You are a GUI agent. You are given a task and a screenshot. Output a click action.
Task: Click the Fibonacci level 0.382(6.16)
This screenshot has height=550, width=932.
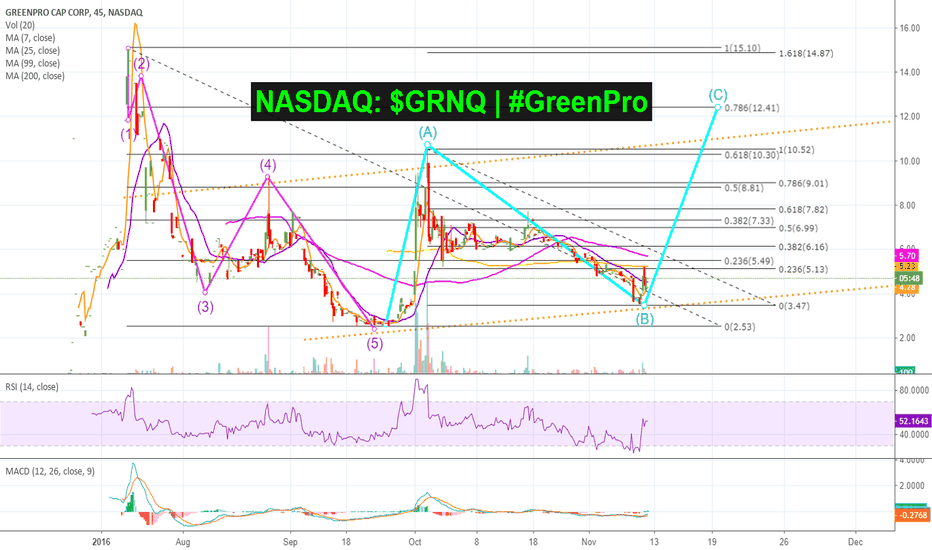click(804, 247)
